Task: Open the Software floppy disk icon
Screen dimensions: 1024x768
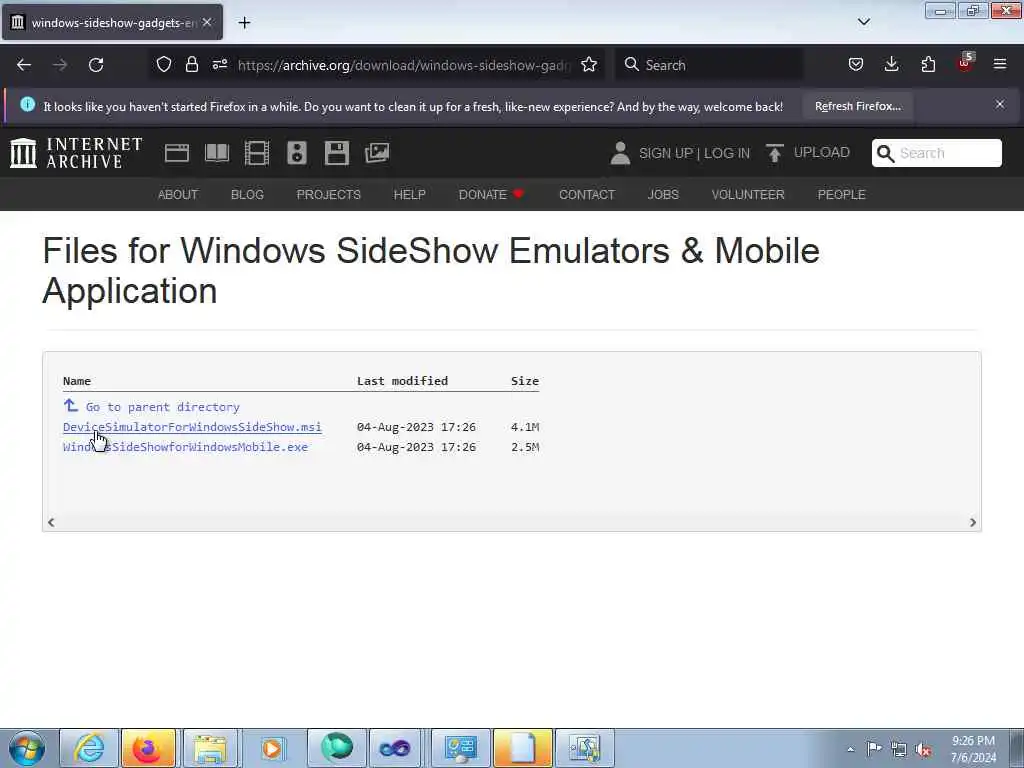Action: pos(337,153)
